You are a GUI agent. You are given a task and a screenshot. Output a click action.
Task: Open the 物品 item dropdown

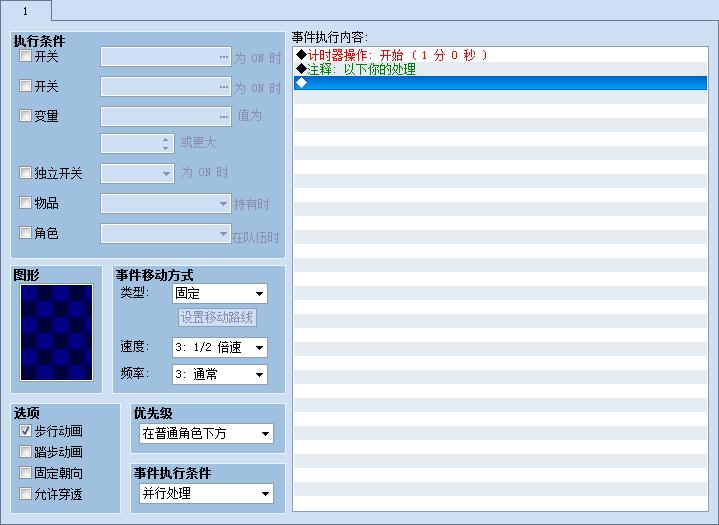(x=166, y=203)
